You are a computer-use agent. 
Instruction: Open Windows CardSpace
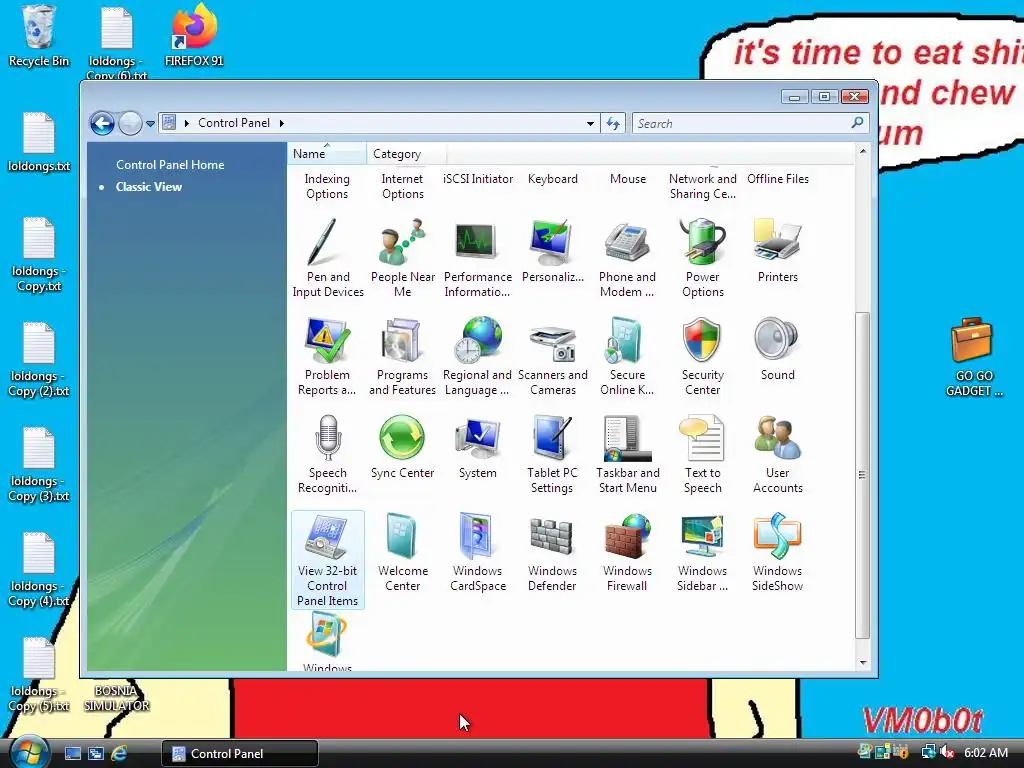(x=477, y=552)
